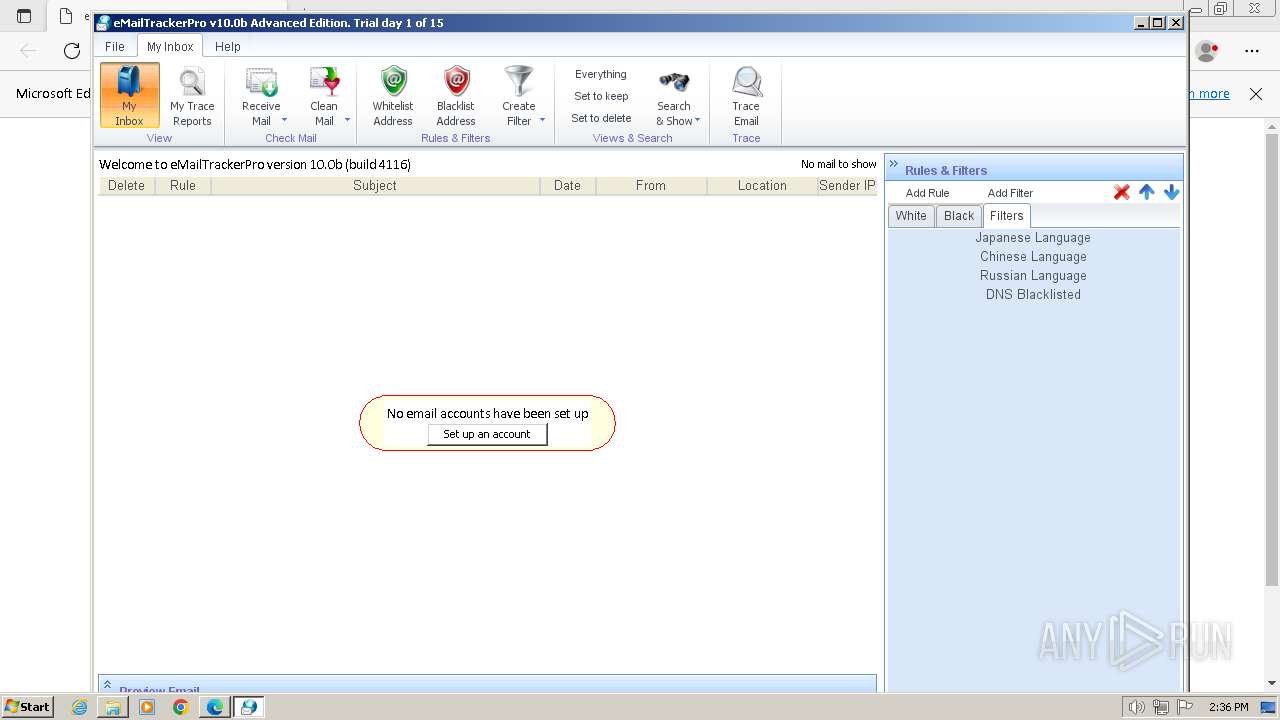Image resolution: width=1280 pixels, height=720 pixels.
Task: Open File Explorer from taskbar
Action: coord(113,707)
